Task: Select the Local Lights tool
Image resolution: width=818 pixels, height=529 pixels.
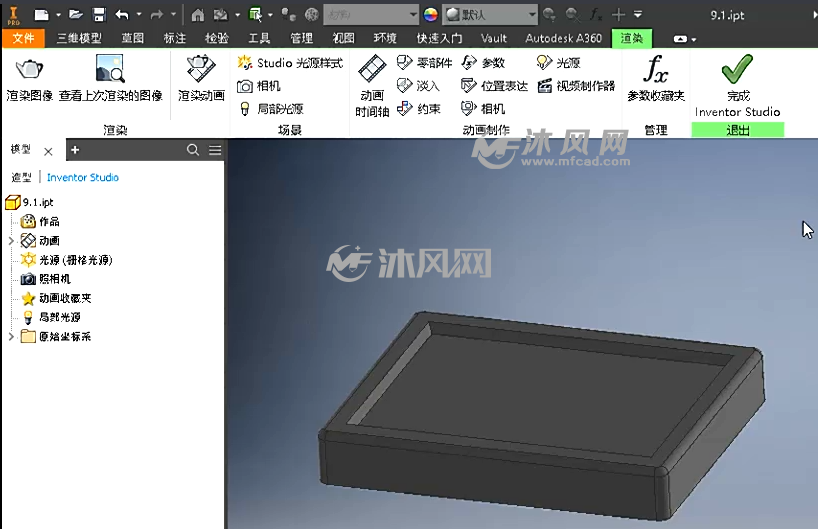Action: pyautogui.click(x=270, y=109)
